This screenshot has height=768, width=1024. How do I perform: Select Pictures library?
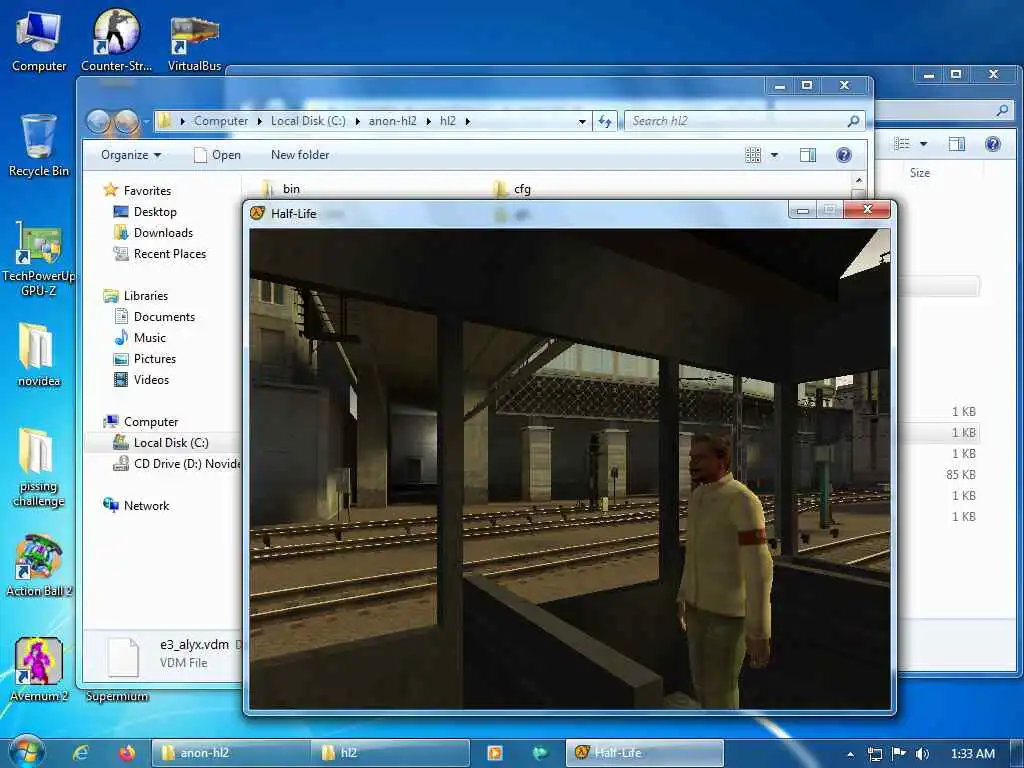point(145,359)
